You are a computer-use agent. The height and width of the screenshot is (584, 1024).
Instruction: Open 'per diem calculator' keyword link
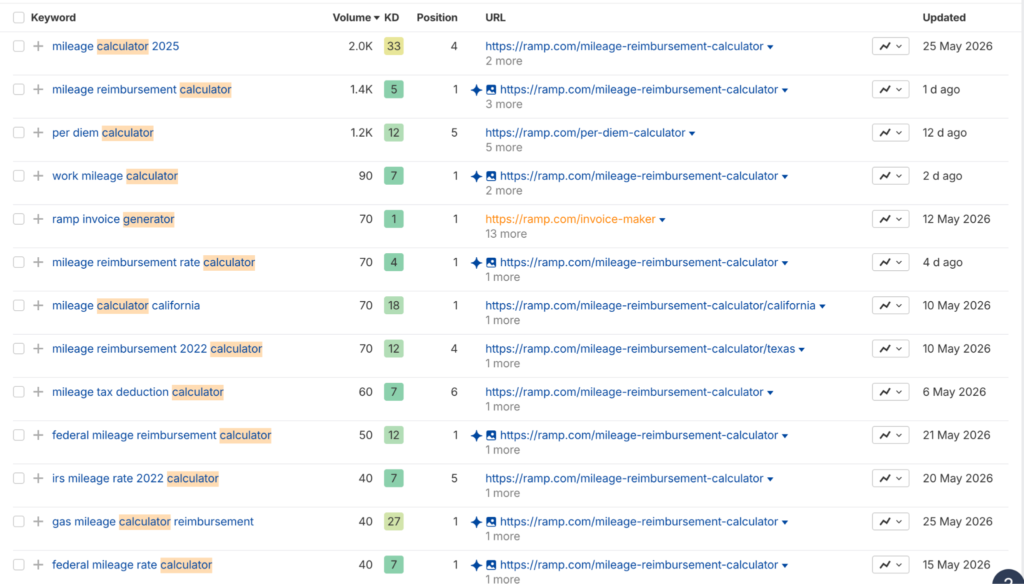[103, 133]
